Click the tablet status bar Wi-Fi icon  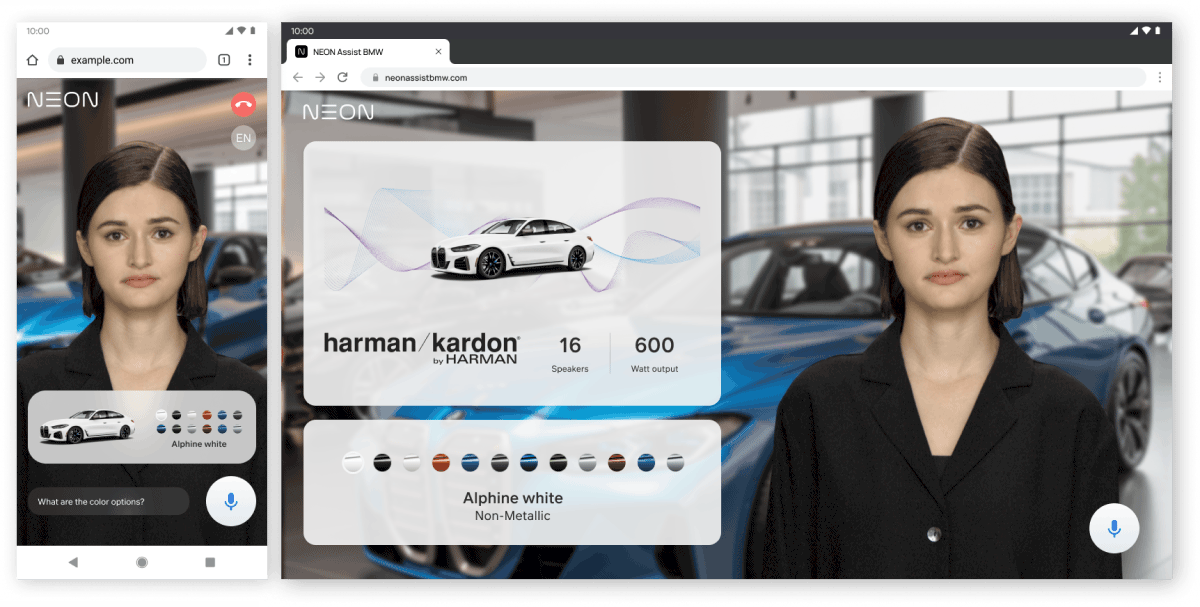click(1147, 31)
